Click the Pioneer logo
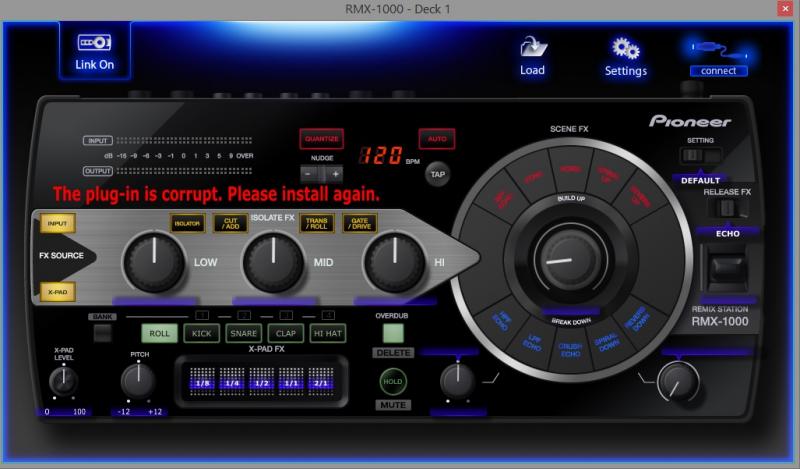This screenshot has height=469, width=800. 690,121
